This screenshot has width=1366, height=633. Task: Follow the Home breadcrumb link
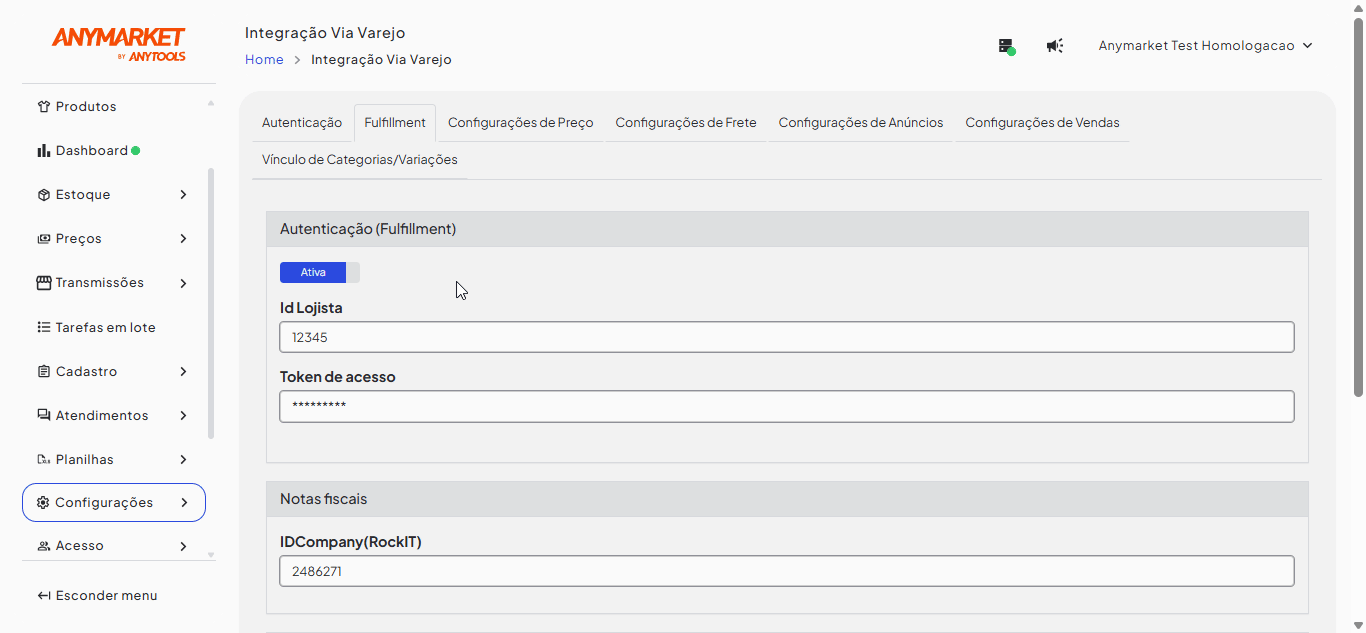(x=264, y=60)
